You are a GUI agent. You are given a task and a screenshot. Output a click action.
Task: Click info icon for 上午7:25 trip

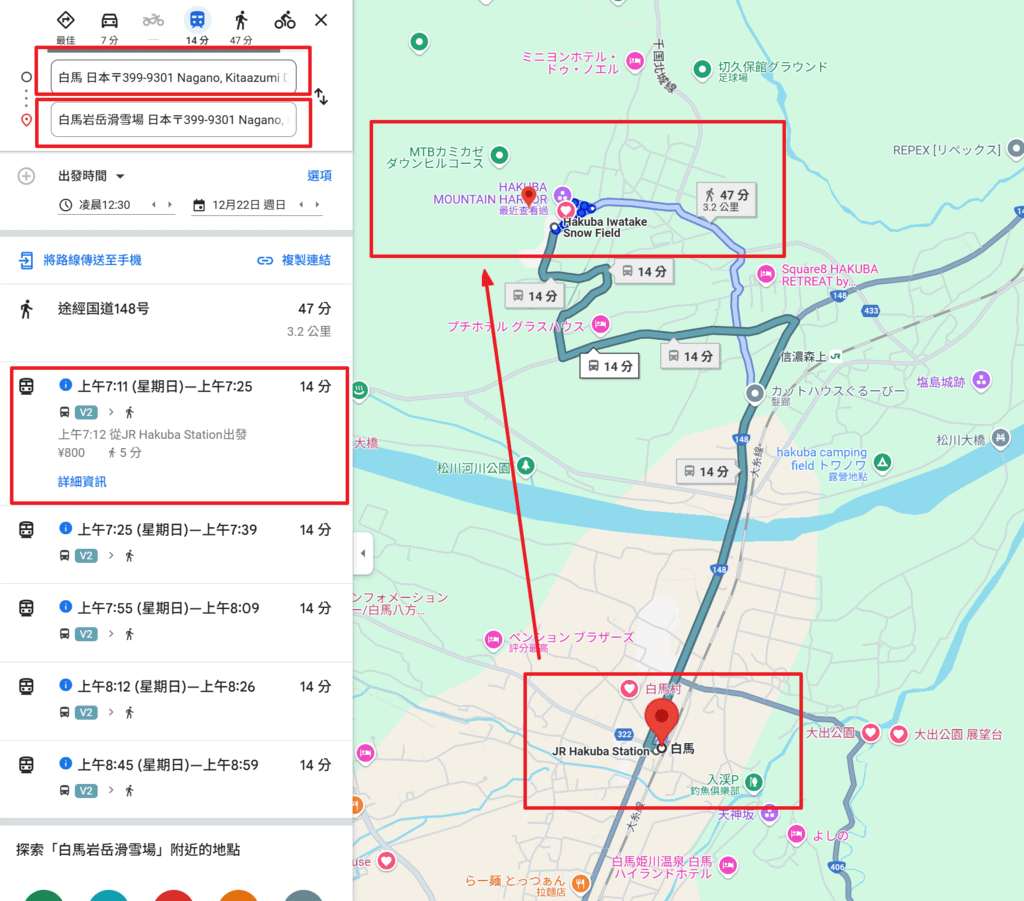(65, 528)
